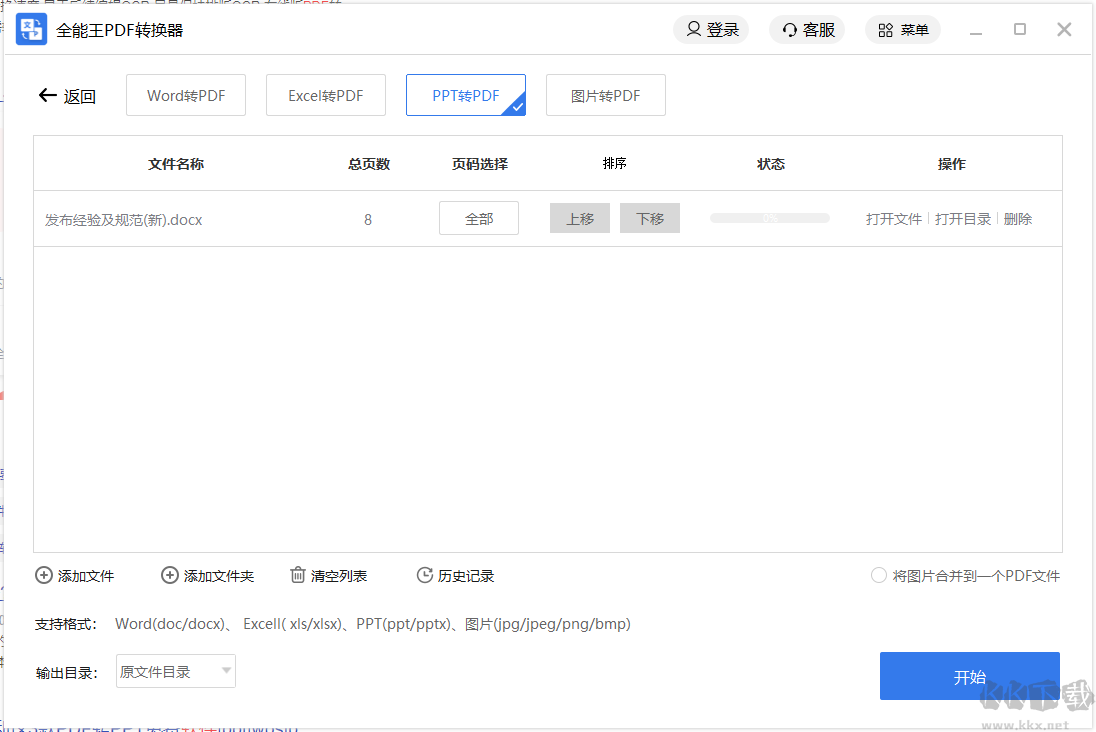This screenshot has height=732, width=1096.
Task: Enable 将图片合并到一个PDF文件 option
Action: 879,575
